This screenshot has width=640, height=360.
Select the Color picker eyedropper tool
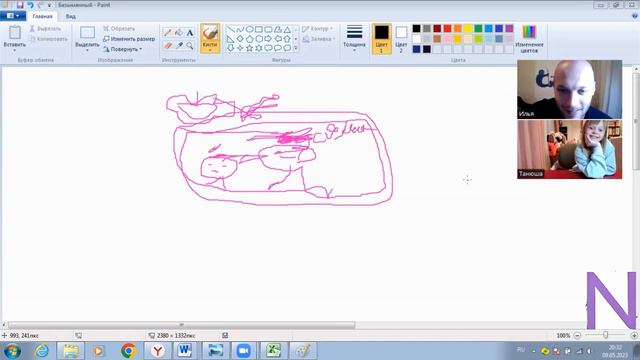[179, 46]
